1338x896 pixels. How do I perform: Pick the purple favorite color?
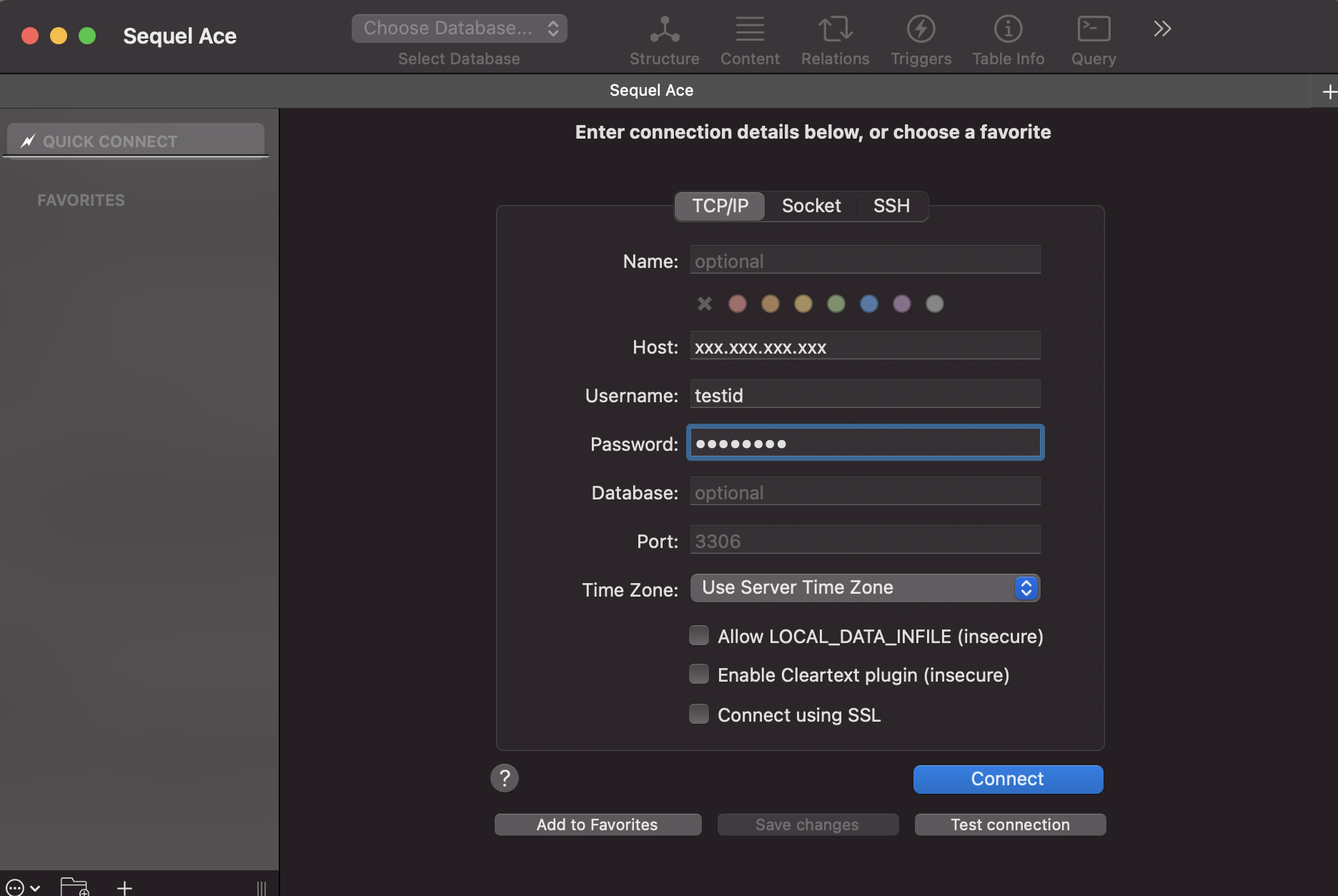tap(902, 304)
